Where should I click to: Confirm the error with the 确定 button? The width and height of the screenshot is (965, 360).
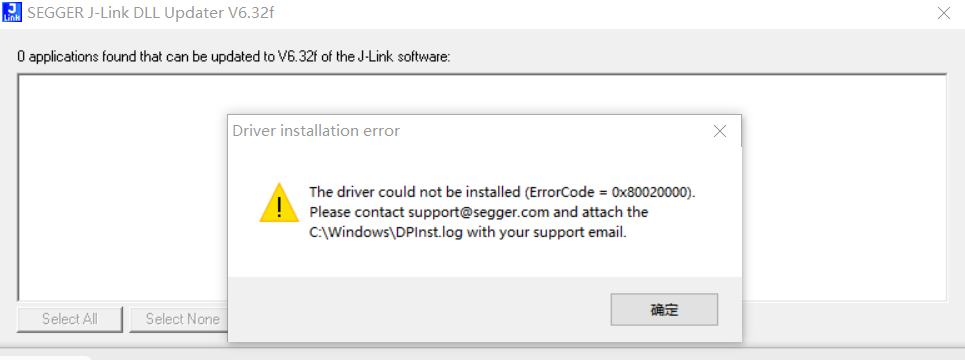coord(664,310)
